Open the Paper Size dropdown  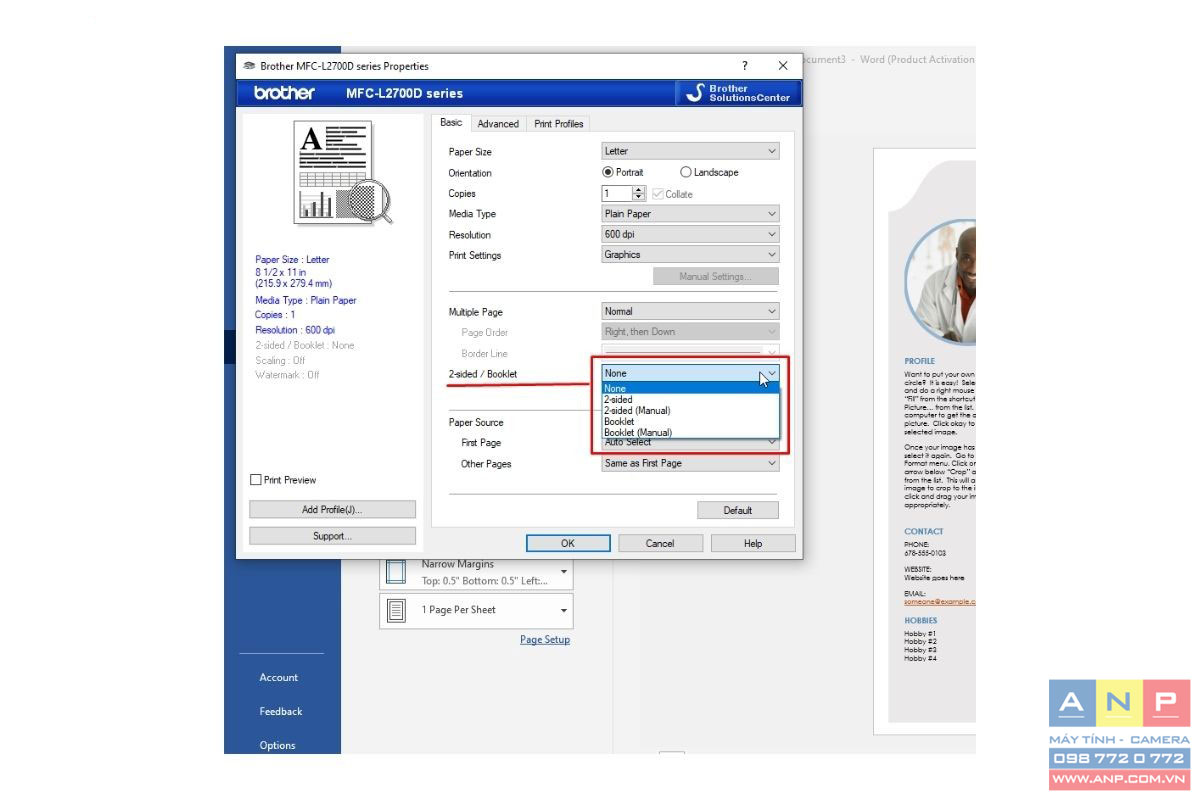[x=690, y=151]
